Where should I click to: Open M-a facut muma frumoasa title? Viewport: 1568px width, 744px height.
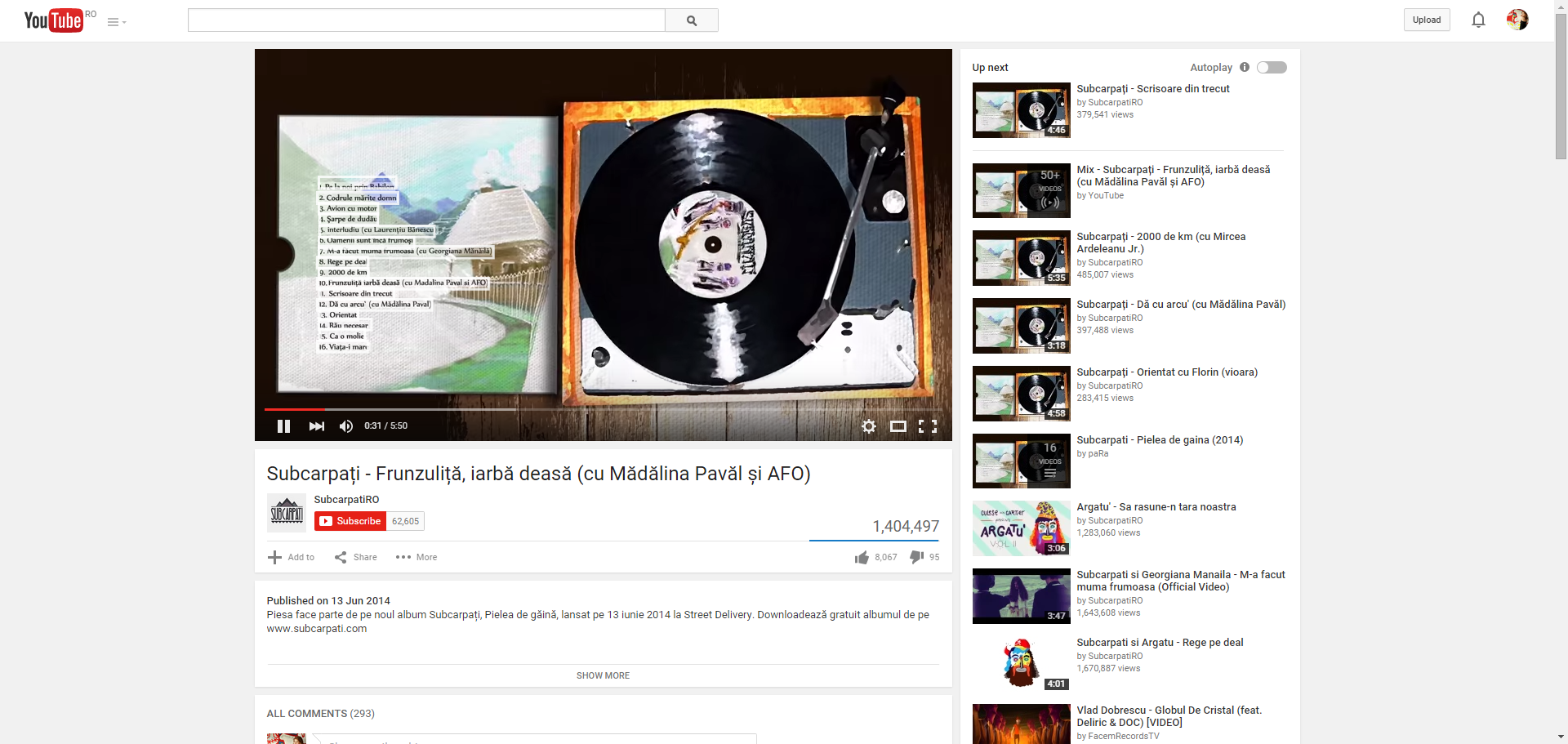(1181, 581)
